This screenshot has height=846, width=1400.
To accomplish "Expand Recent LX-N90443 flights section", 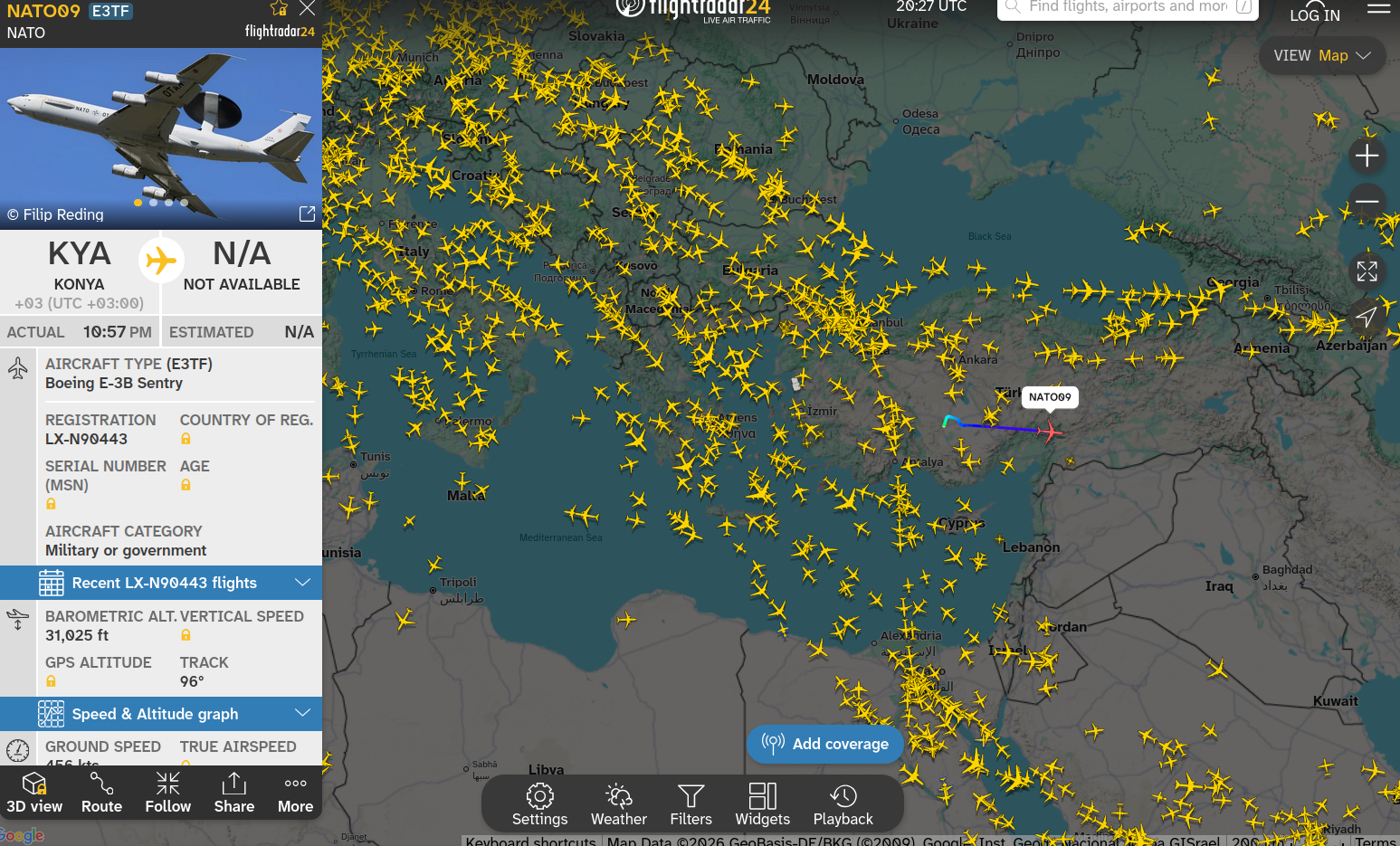I will point(161,583).
